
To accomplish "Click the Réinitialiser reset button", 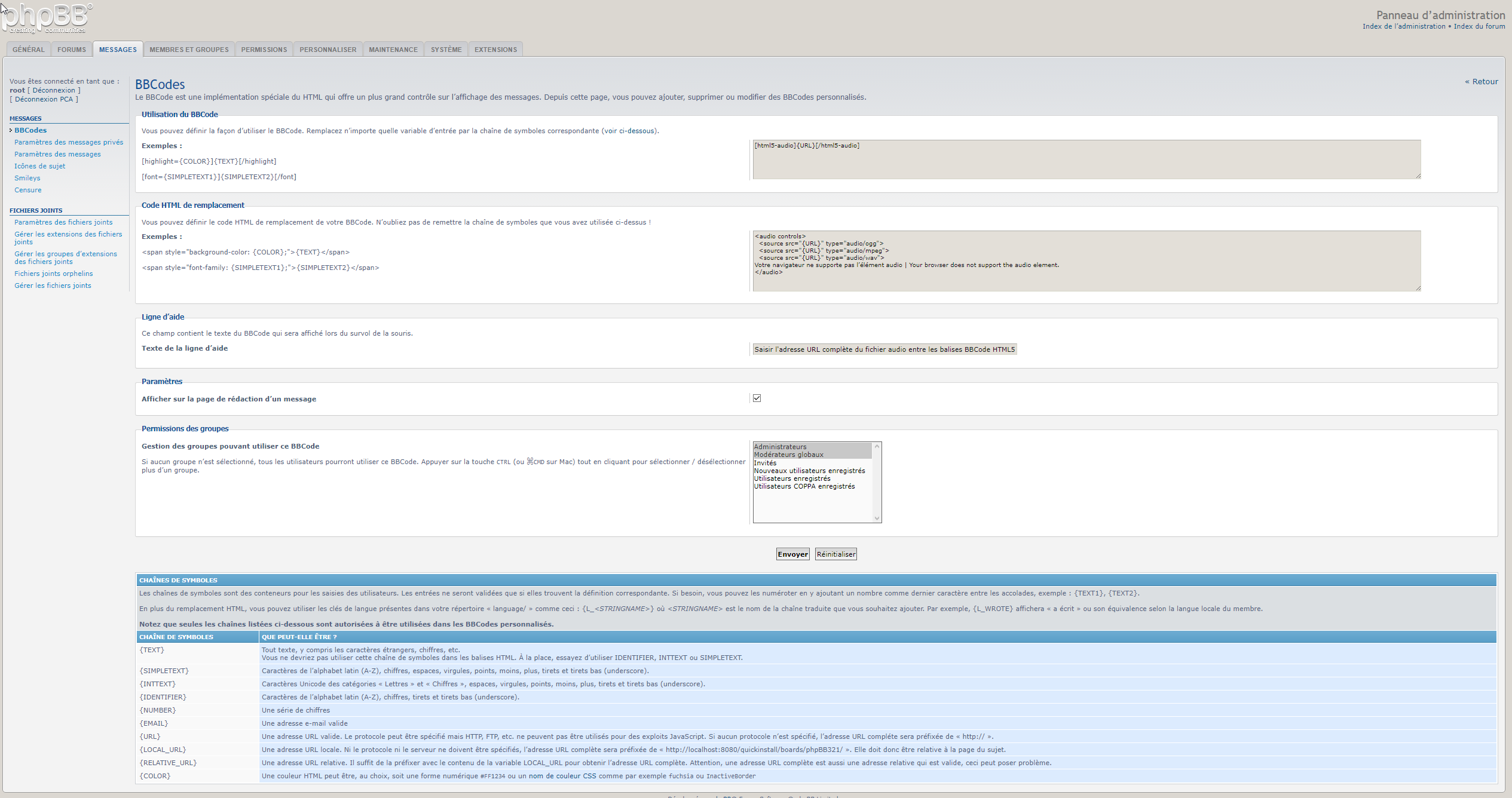I will 835,554.
